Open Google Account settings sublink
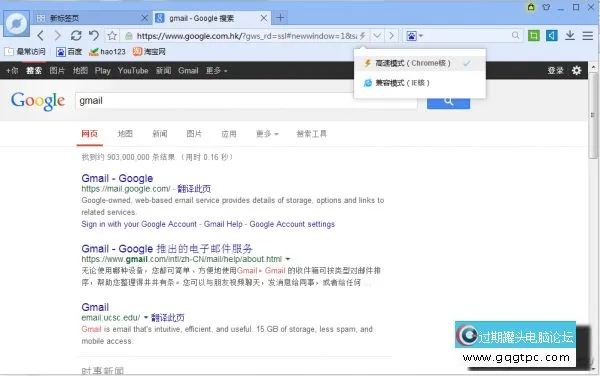600x376 pixels. tap(292, 224)
